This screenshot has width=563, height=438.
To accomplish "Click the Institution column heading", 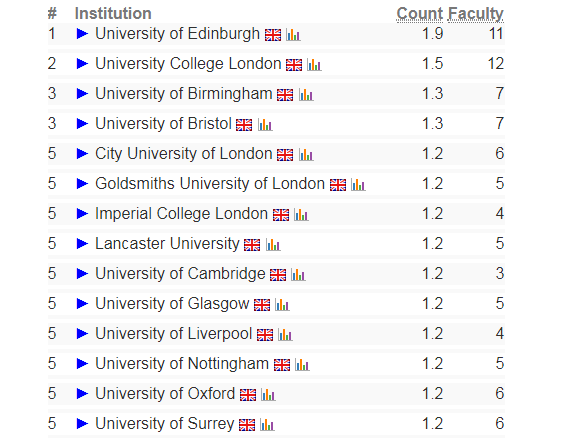I will click(x=113, y=14).
